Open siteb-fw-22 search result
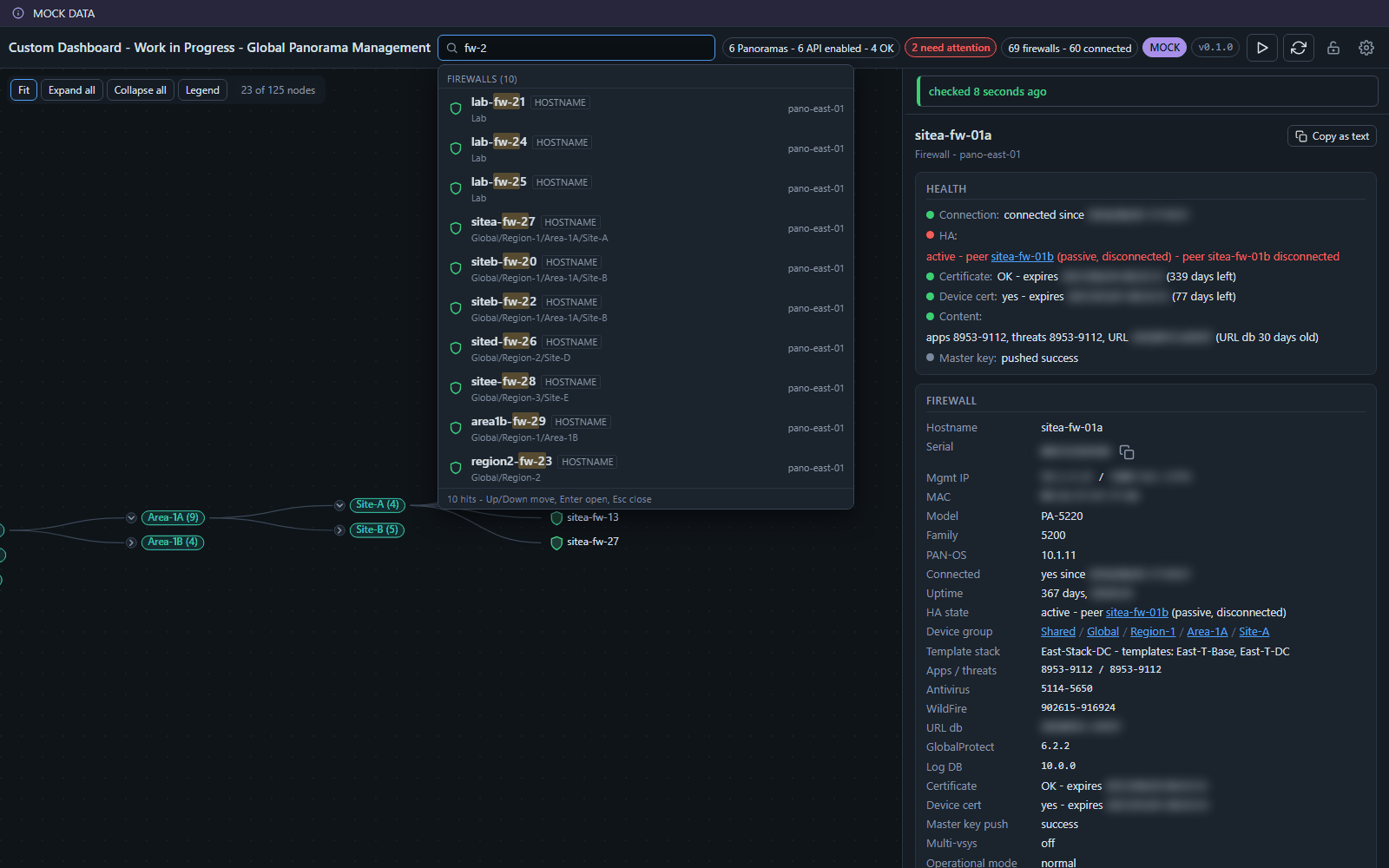 646,309
